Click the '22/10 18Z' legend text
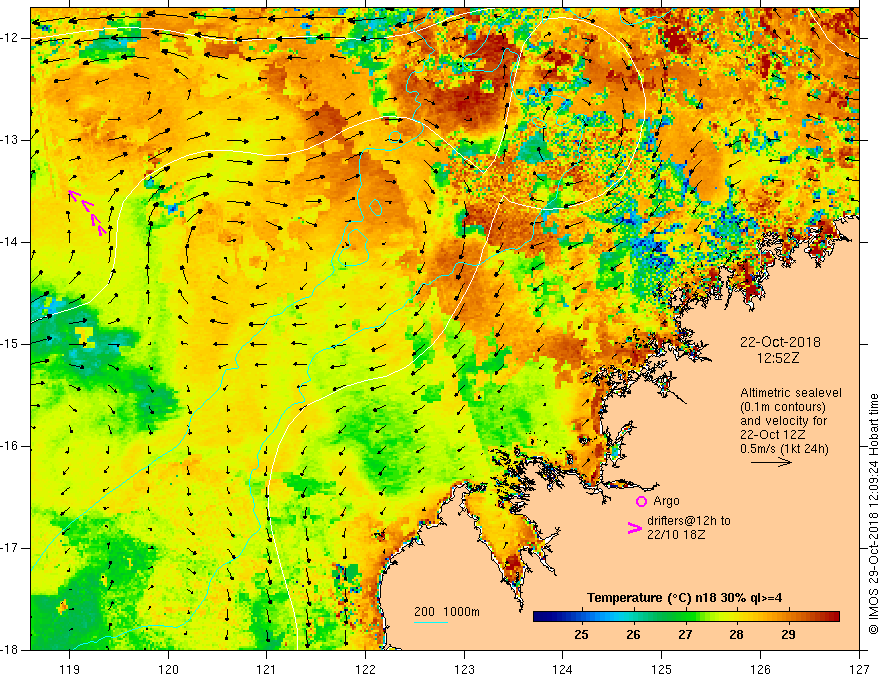880x680 pixels. 676,535
